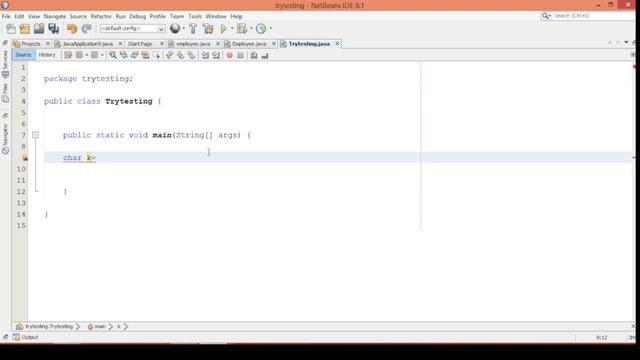Run project with green play icon
Image resolution: width=640 pixels, height=360 pixels.
[x=223, y=29]
